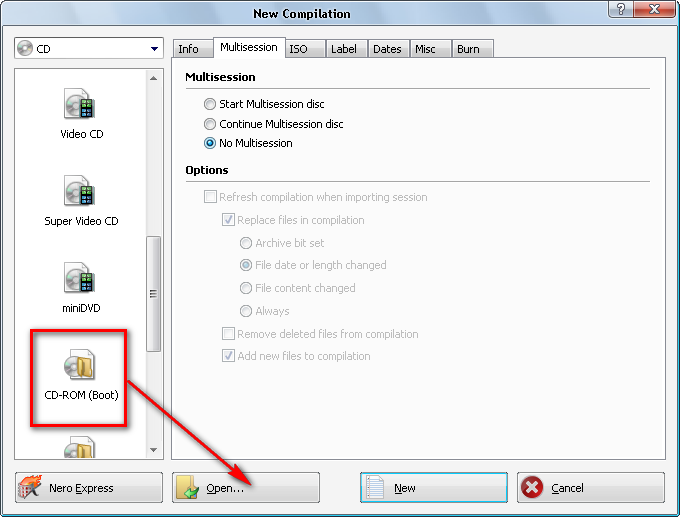The height and width of the screenshot is (517, 680).
Task: Switch to the Dates tab
Action: click(388, 49)
